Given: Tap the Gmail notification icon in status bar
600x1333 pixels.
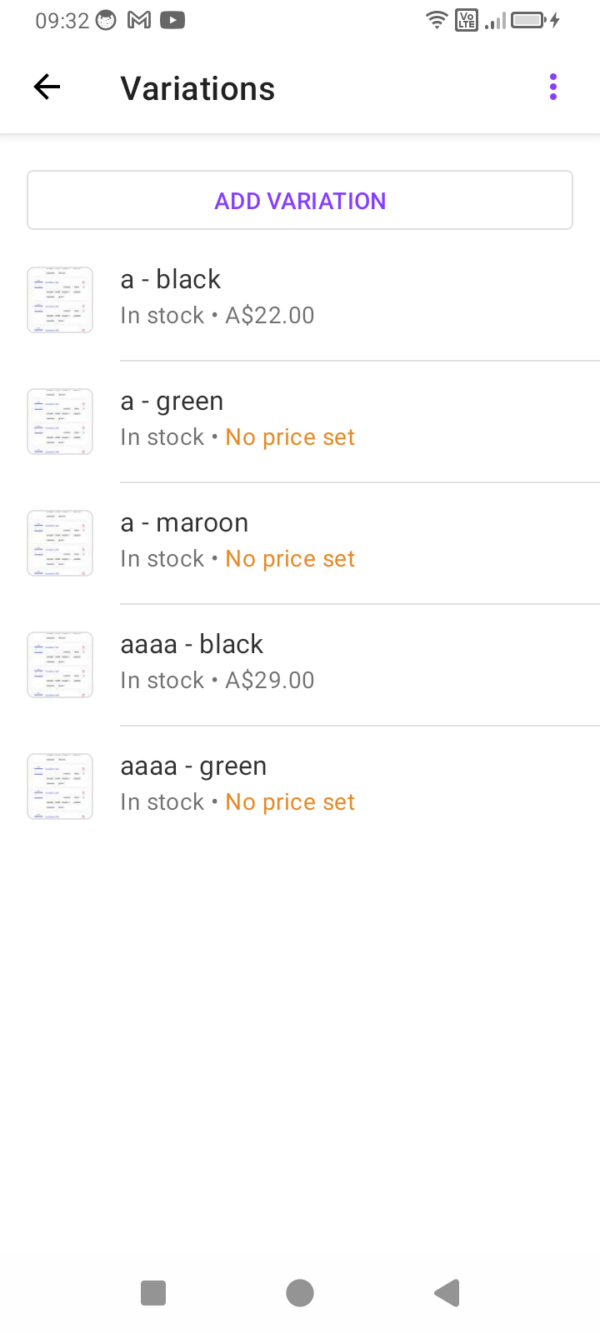Looking at the screenshot, I should (x=139, y=20).
